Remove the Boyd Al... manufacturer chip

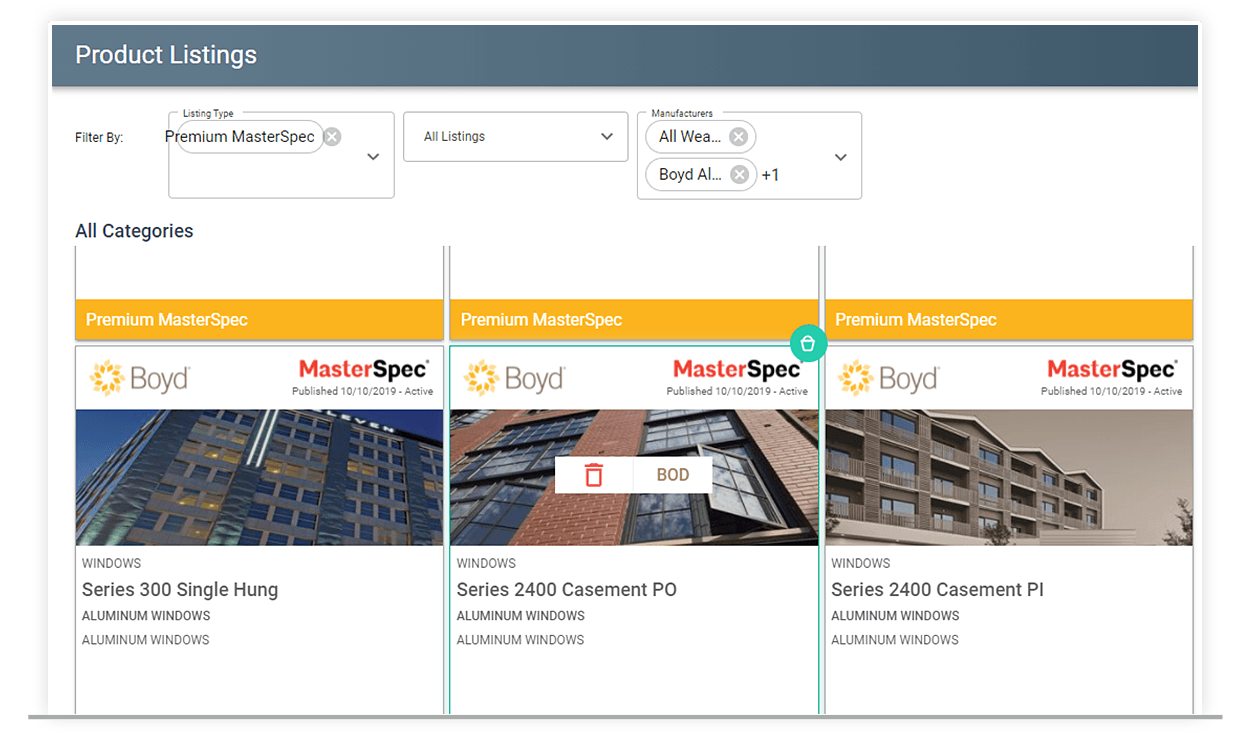pyautogui.click(x=738, y=173)
